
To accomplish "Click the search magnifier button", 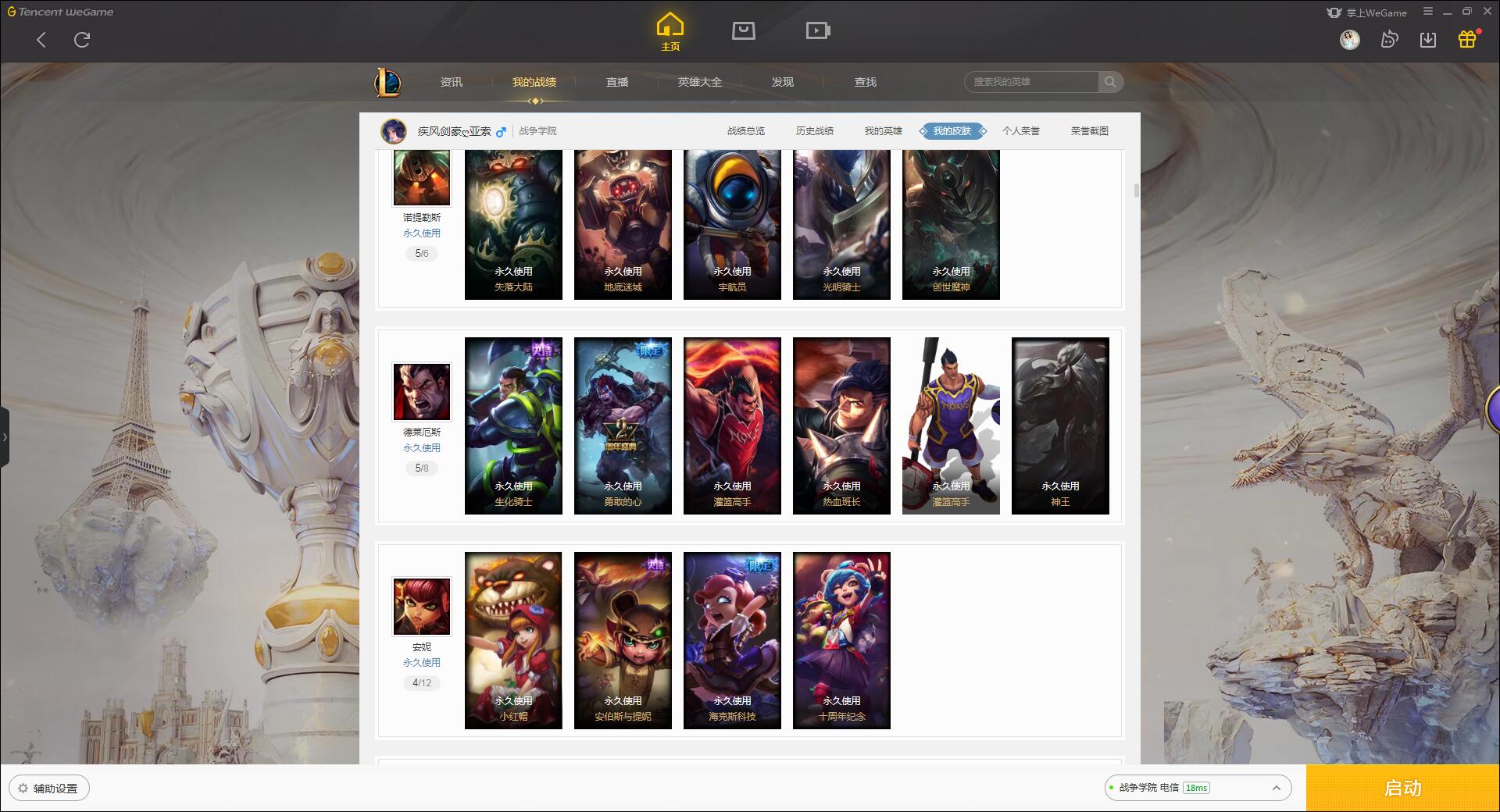I will pos(1110,82).
